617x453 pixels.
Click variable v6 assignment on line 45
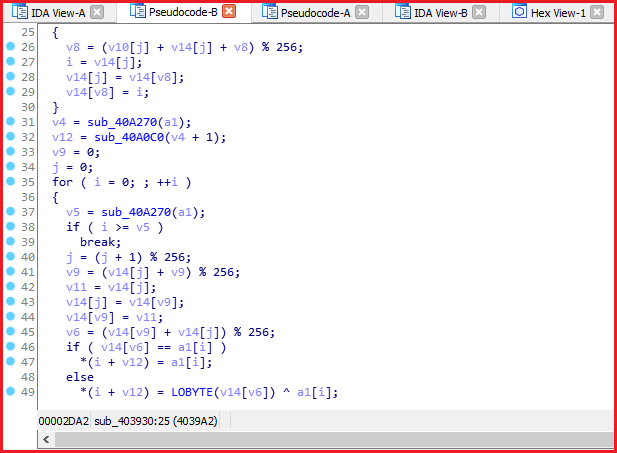click(x=73, y=332)
